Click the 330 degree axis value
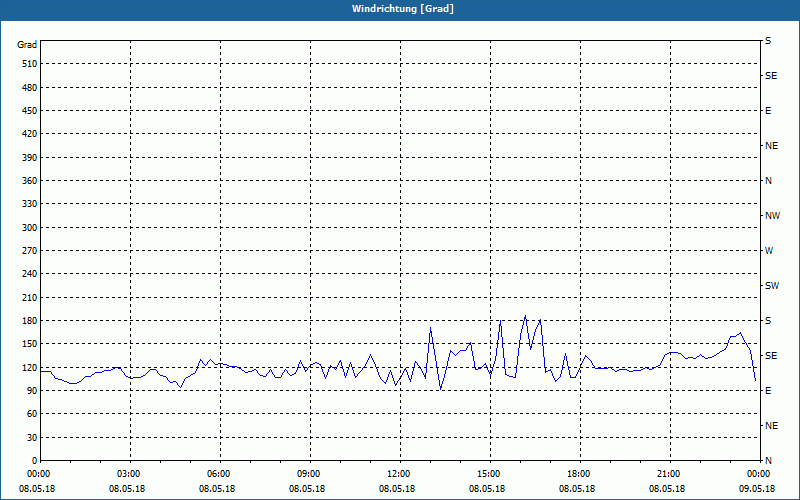 [x=29, y=204]
